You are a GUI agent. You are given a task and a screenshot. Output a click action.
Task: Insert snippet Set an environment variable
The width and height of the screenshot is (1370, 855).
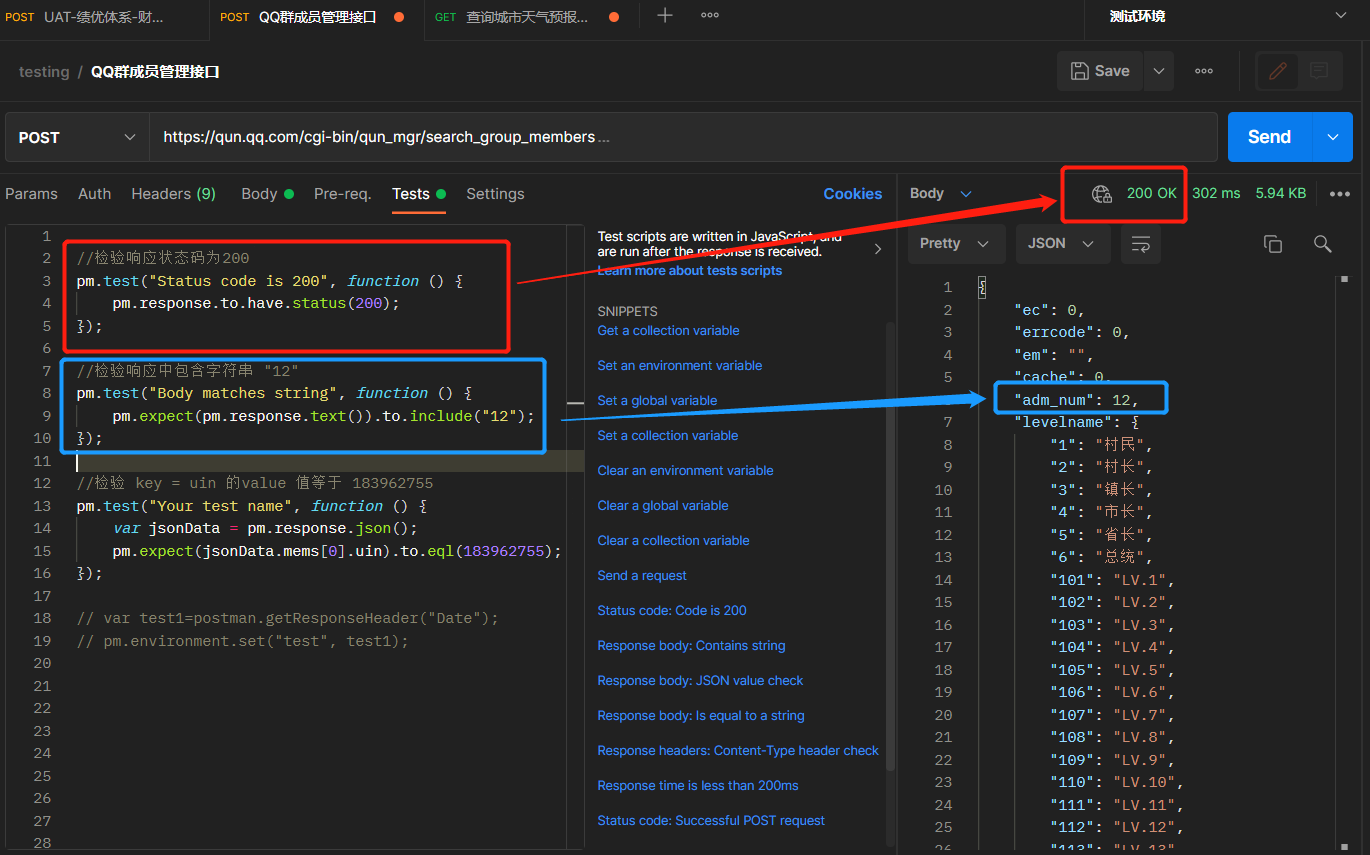point(680,366)
